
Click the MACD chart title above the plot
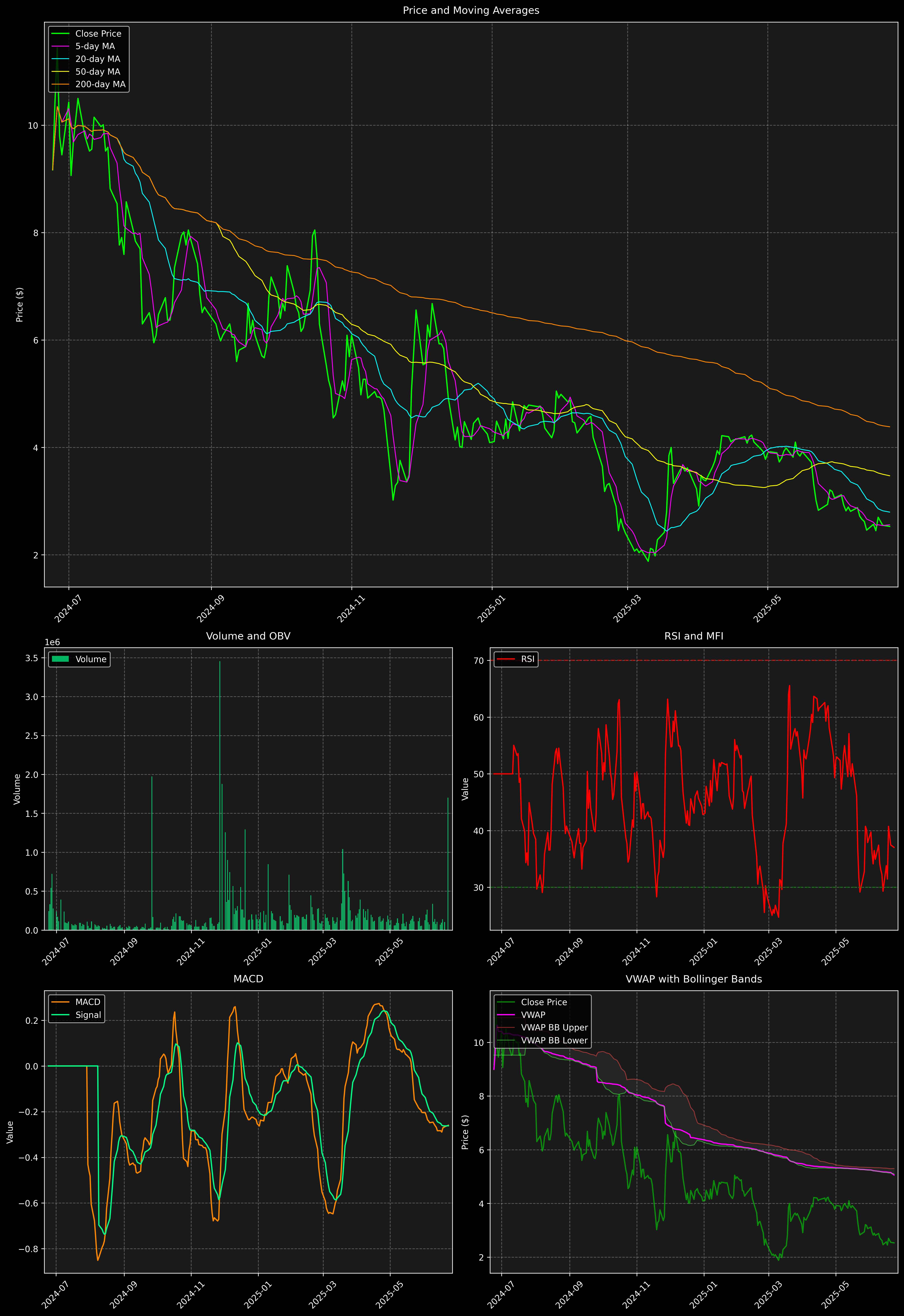(248, 979)
